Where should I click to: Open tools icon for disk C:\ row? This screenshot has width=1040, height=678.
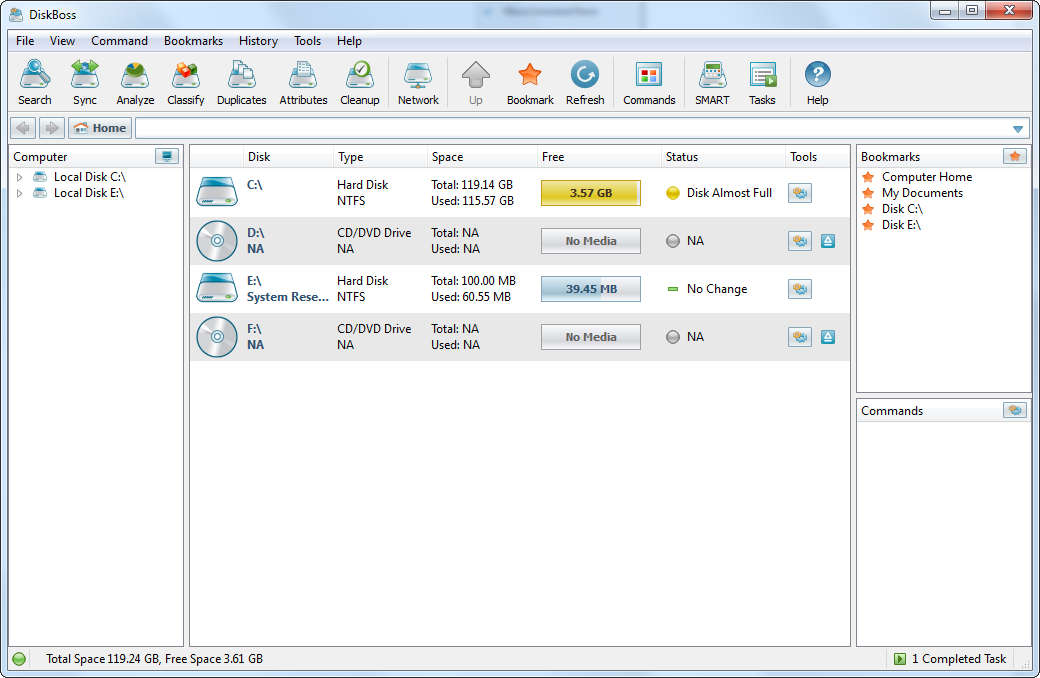tap(800, 193)
